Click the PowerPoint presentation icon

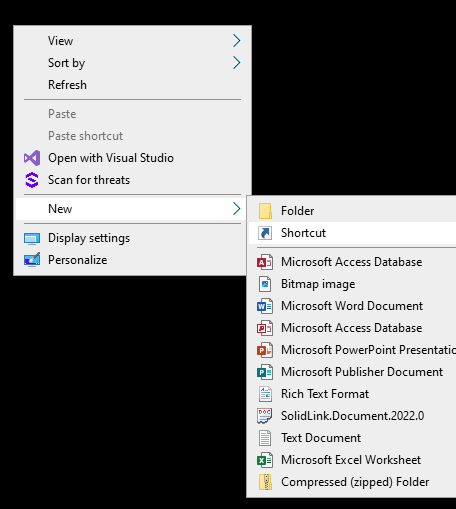265,350
